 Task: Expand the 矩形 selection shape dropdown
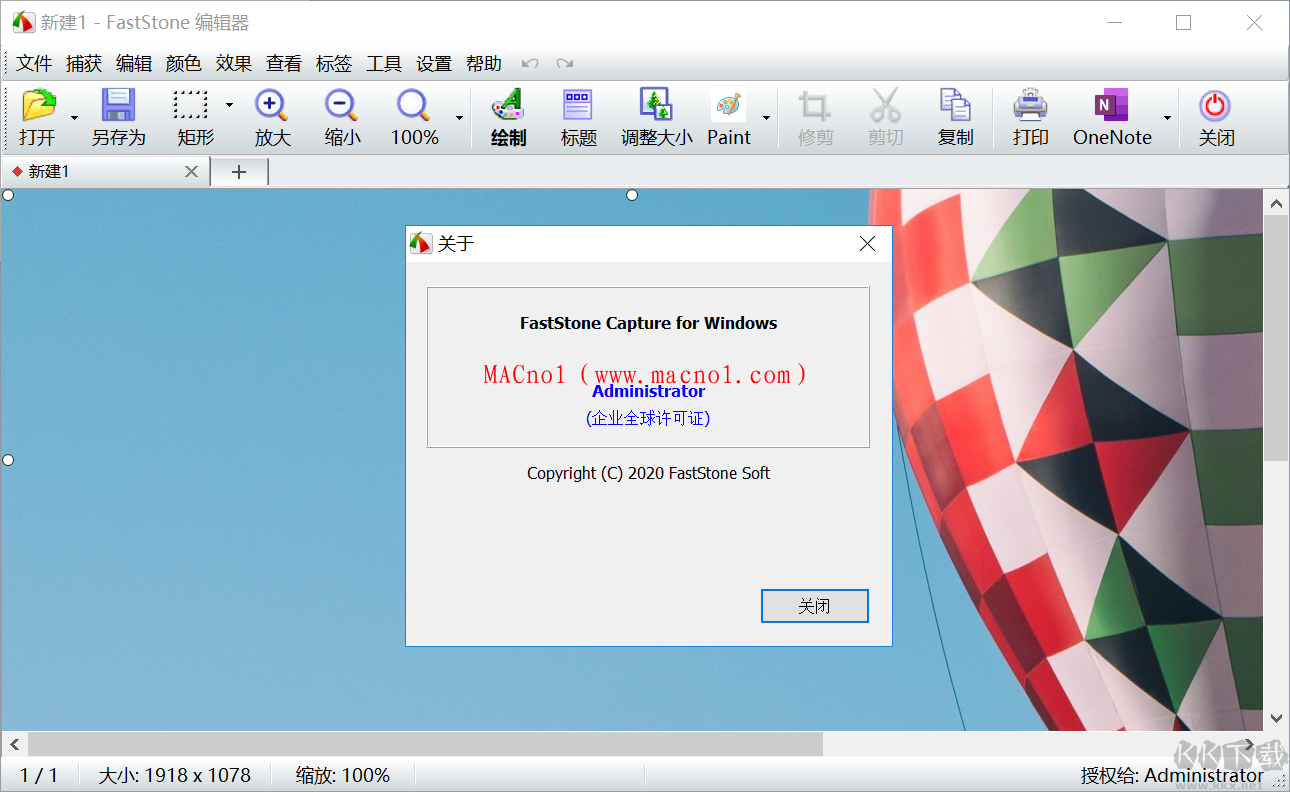229,105
